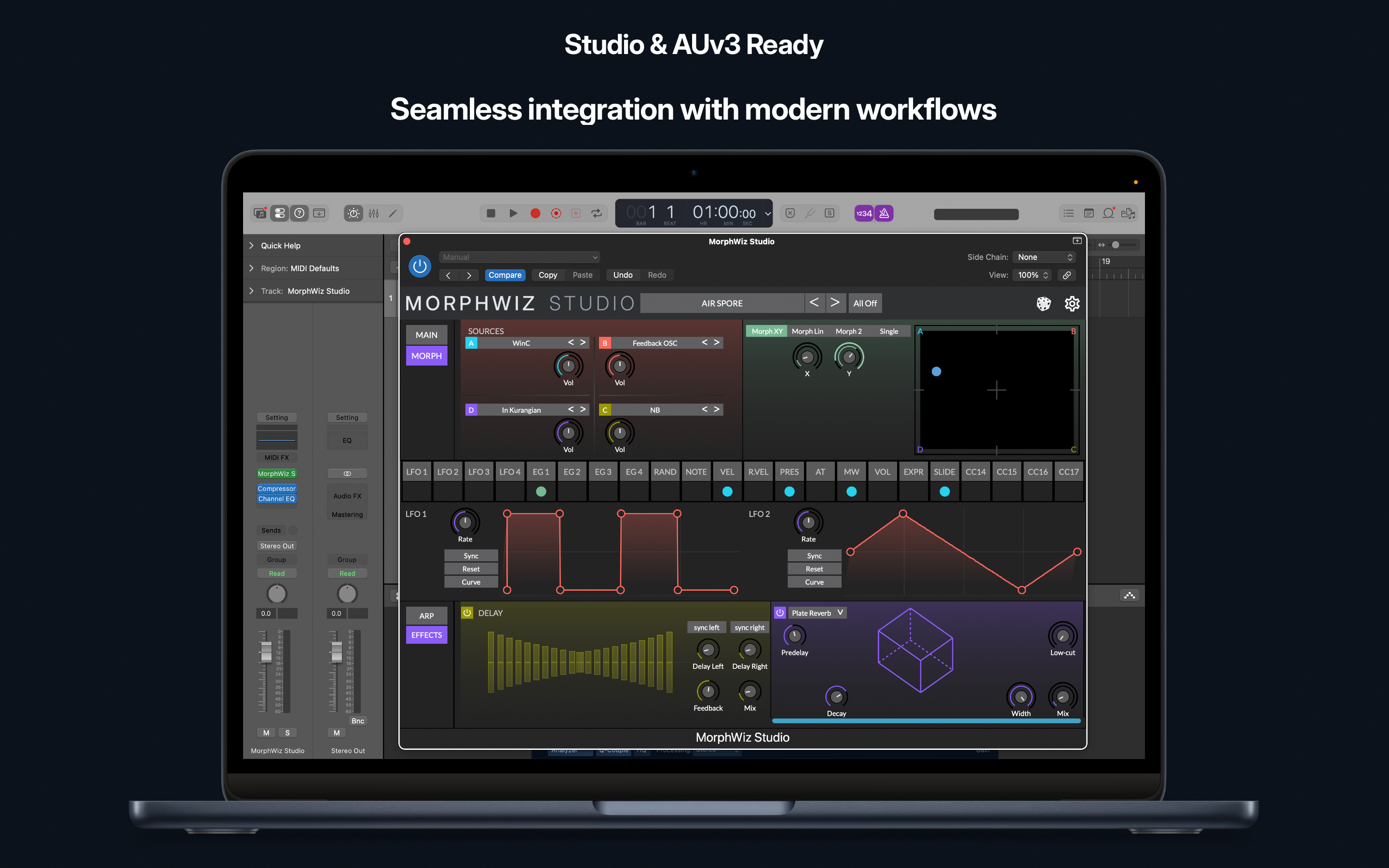
Task: Toggle the purple metronome icon
Action: (884, 213)
